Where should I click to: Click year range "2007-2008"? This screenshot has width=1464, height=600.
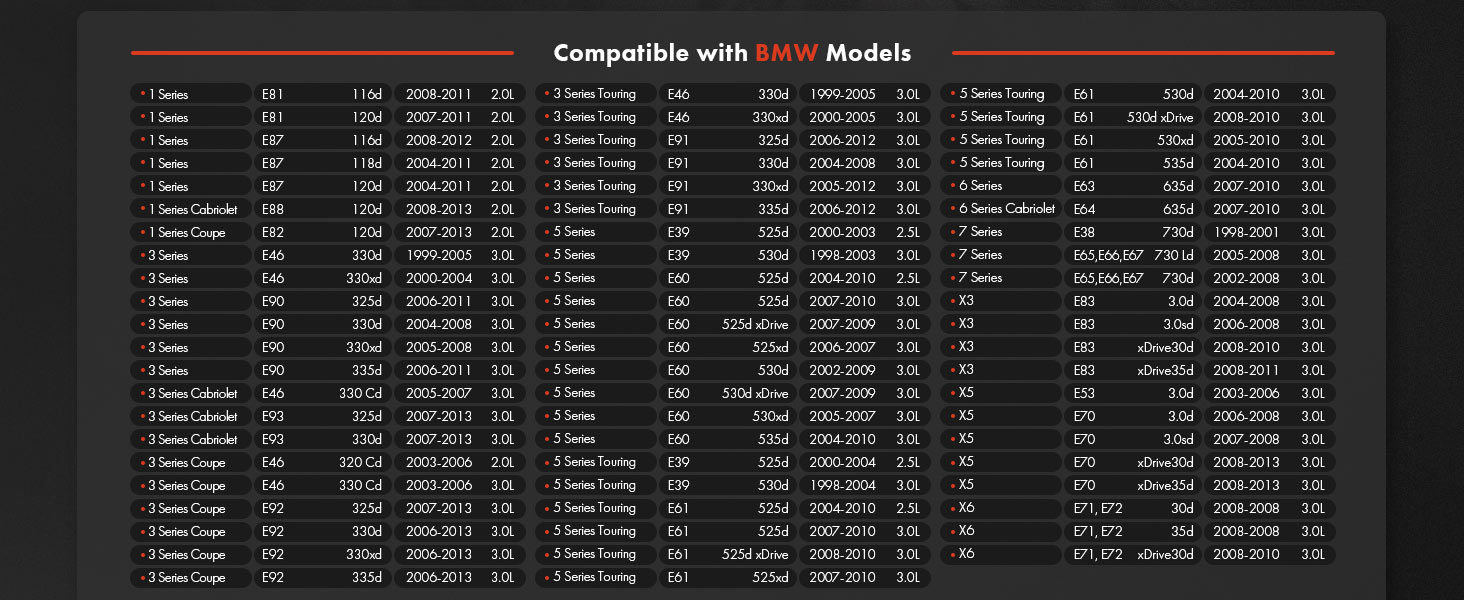(1246, 439)
